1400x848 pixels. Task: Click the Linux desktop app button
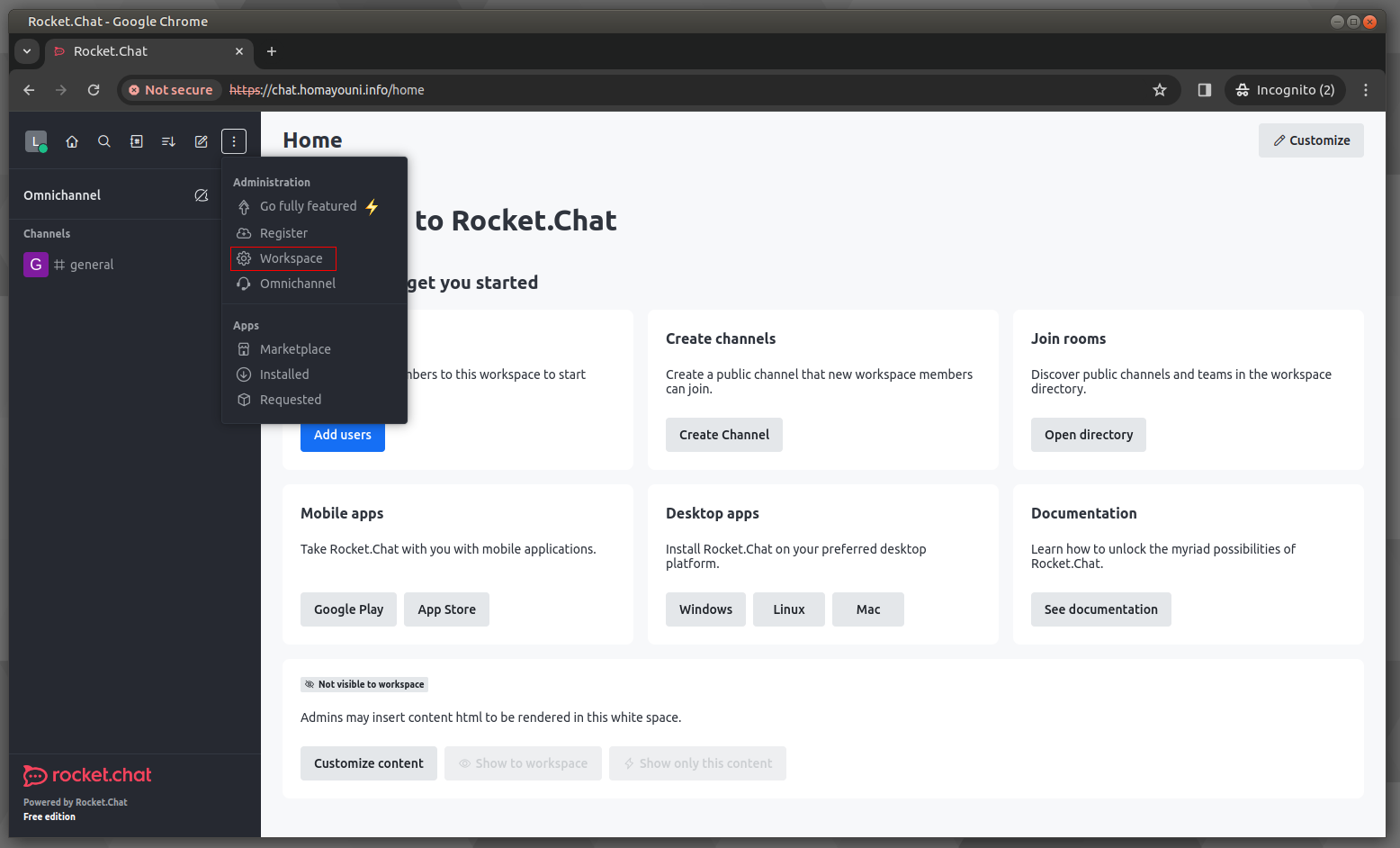789,609
